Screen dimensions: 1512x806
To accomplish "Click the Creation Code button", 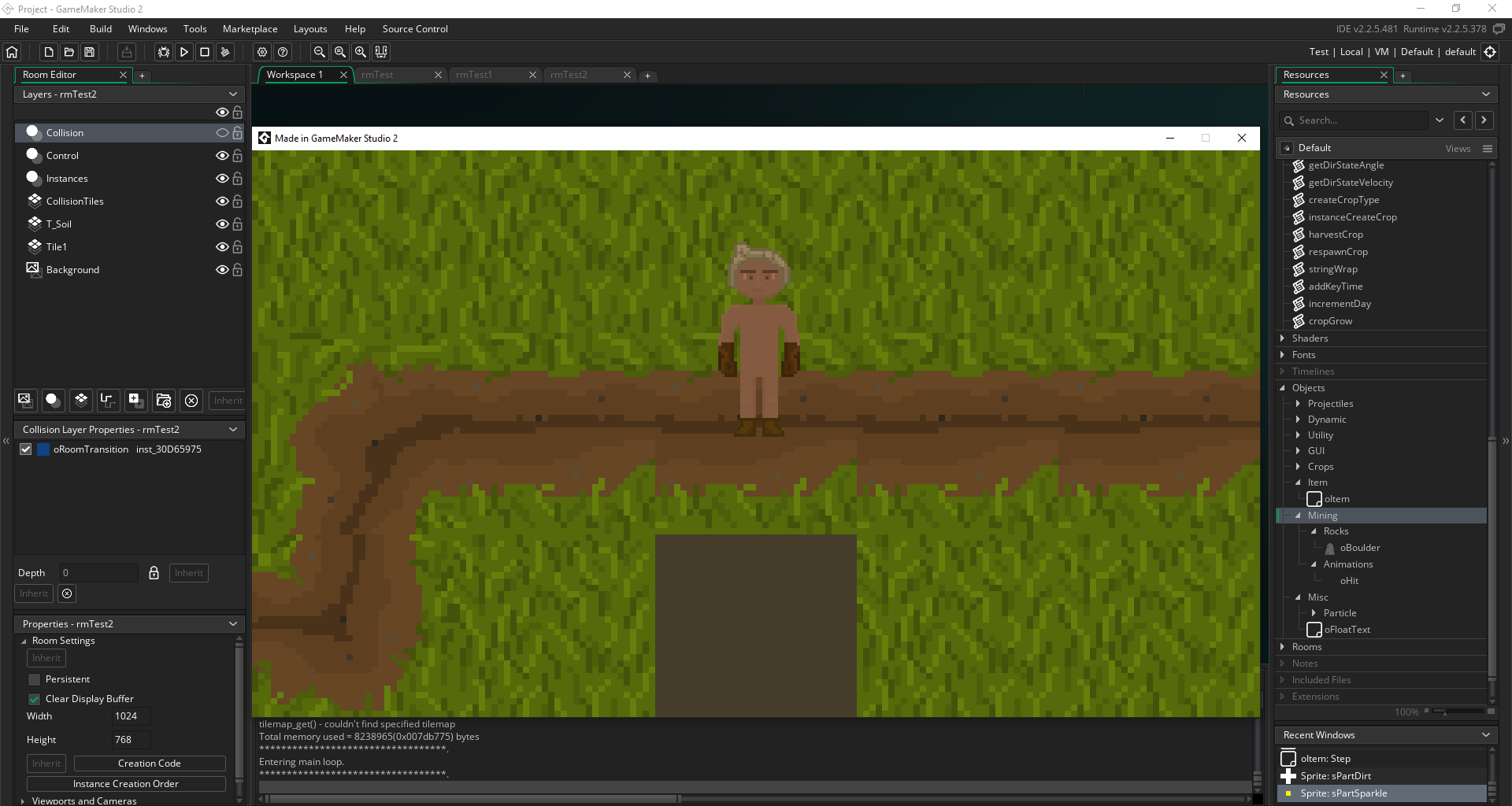I will (x=150, y=763).
